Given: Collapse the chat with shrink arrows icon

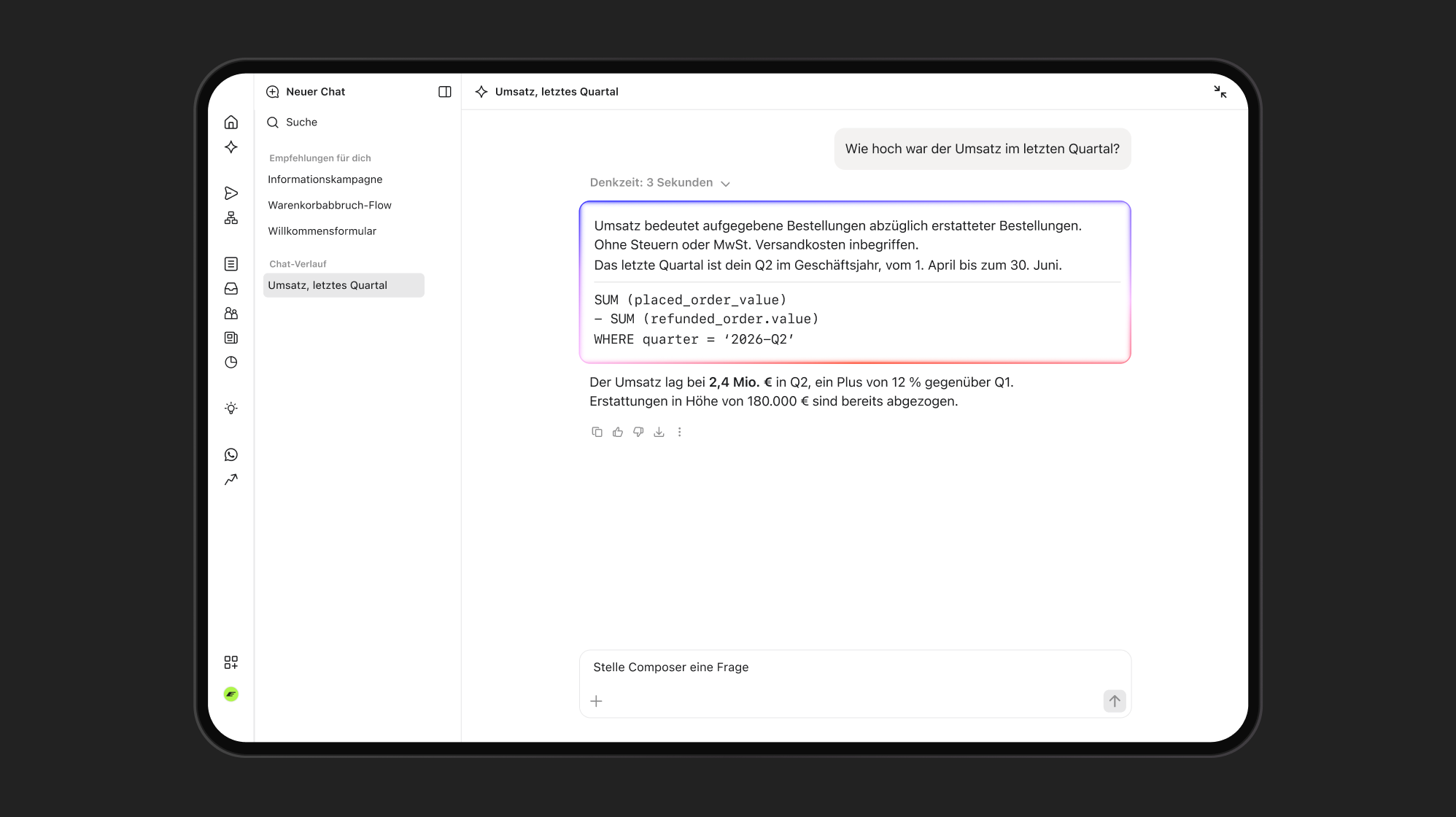Looking at the screenshot, I should [x=1220, y=92].
